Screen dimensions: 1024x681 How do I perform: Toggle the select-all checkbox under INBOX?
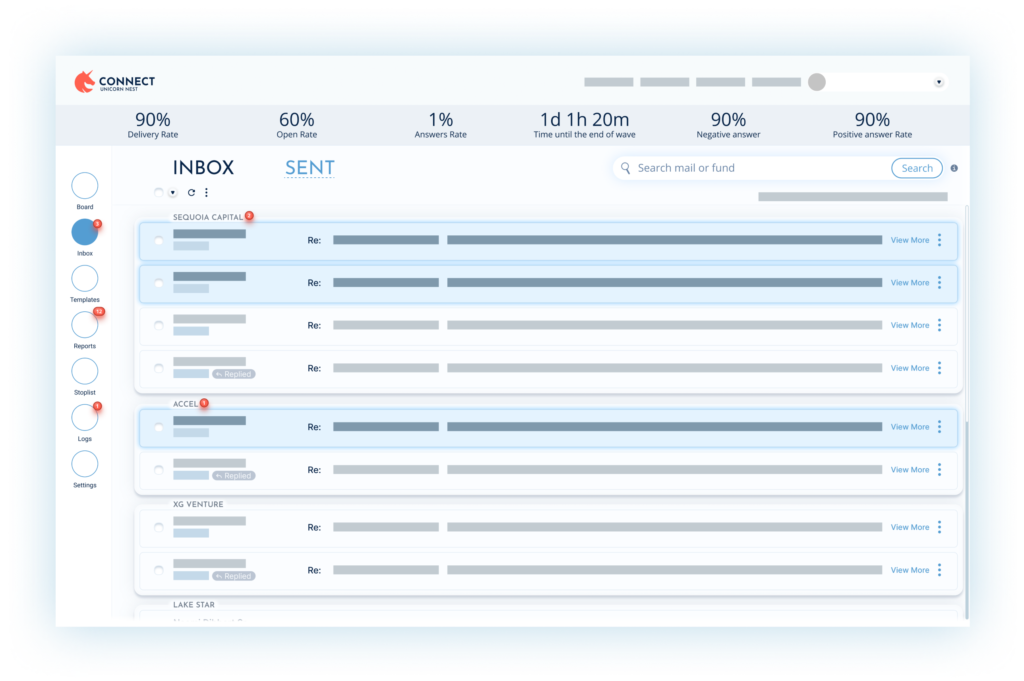pyautogui.click(x=159, y=193)
